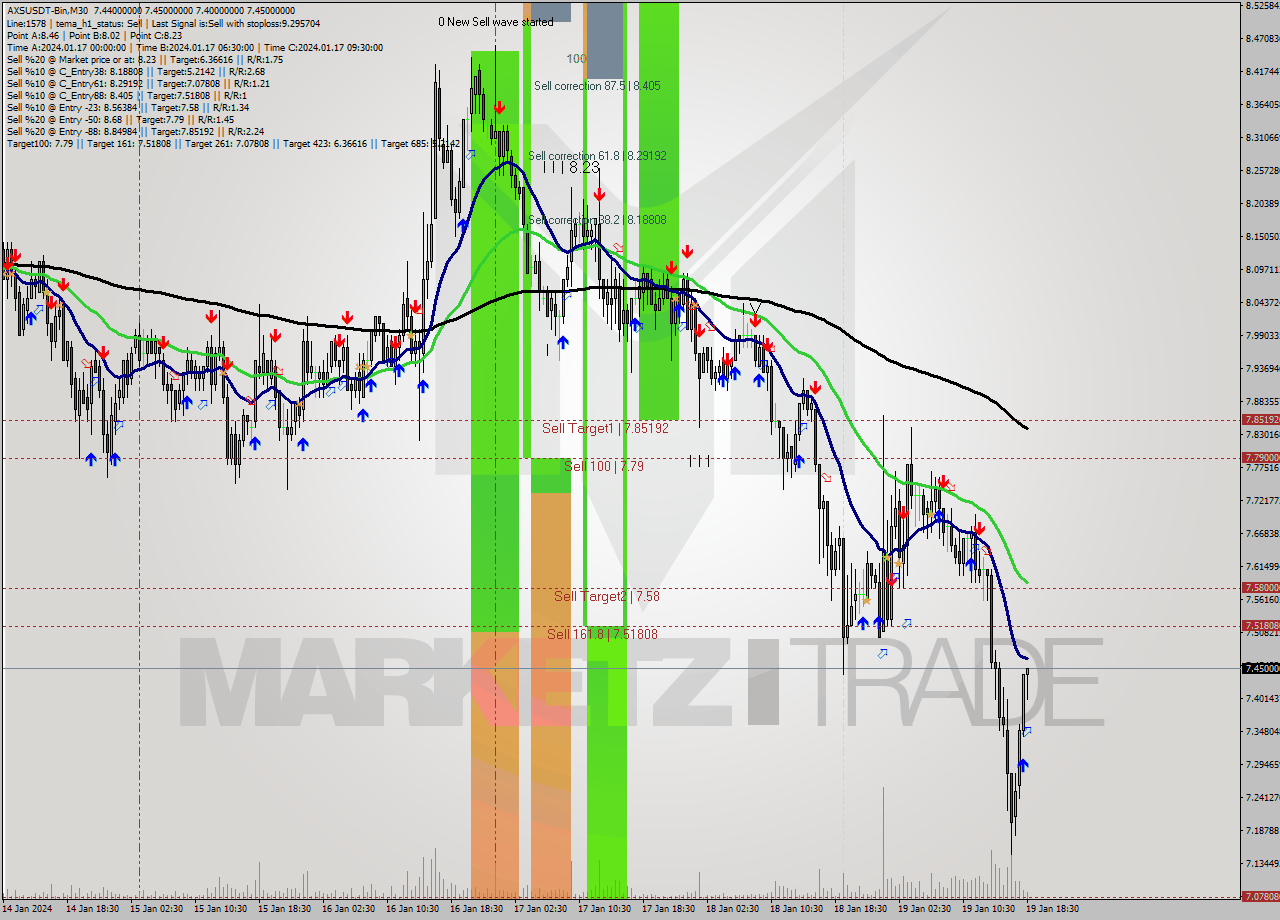The width and height of the screenshot is (1280, 920).
Task: Click the red sell arrow above 8.20 near 17 Jan 10:30
Action: [598, 194]
